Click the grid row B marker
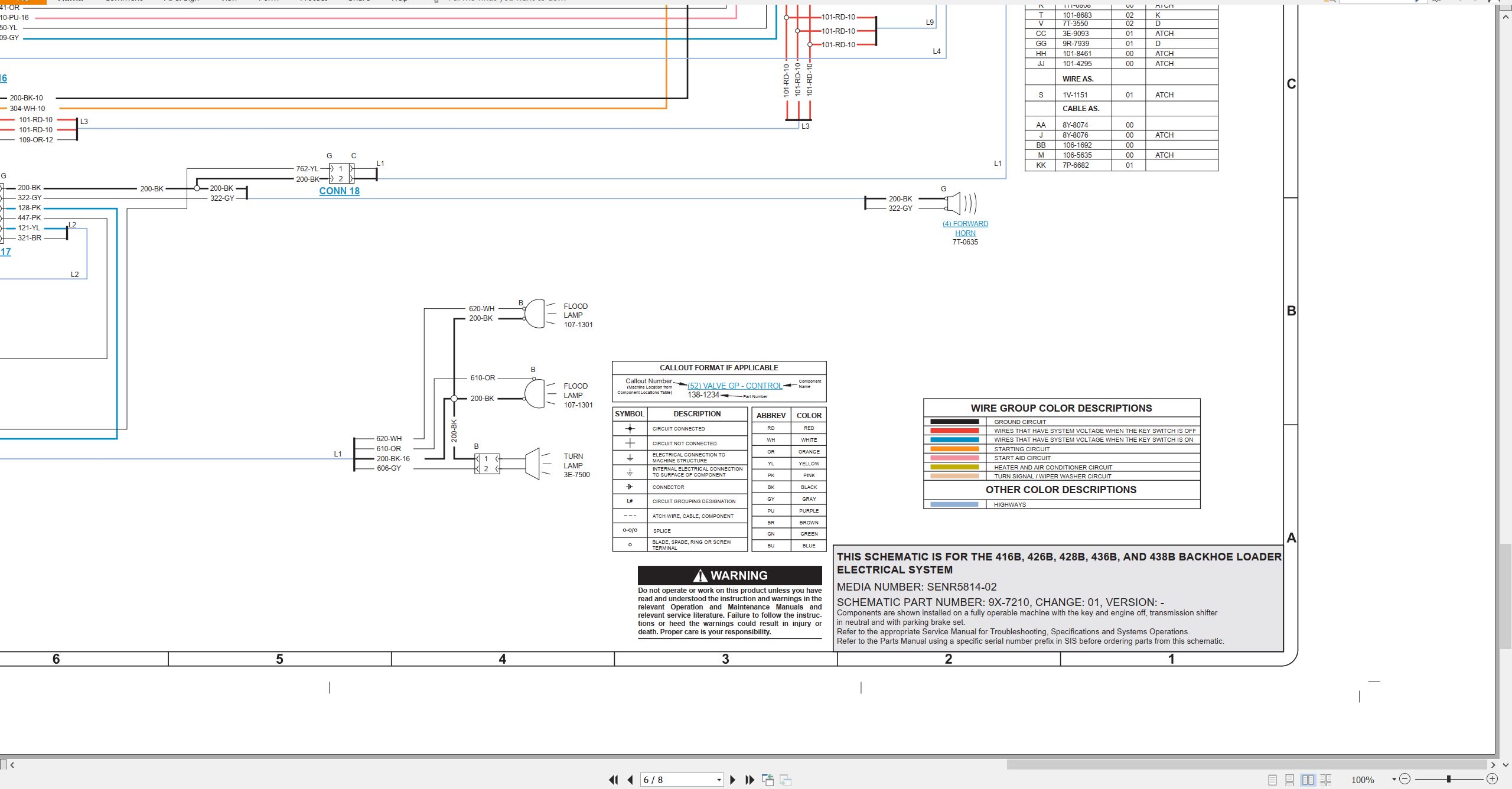Image resolution: width=1512 pixels, height=789 pixels. coord(1292,311)
